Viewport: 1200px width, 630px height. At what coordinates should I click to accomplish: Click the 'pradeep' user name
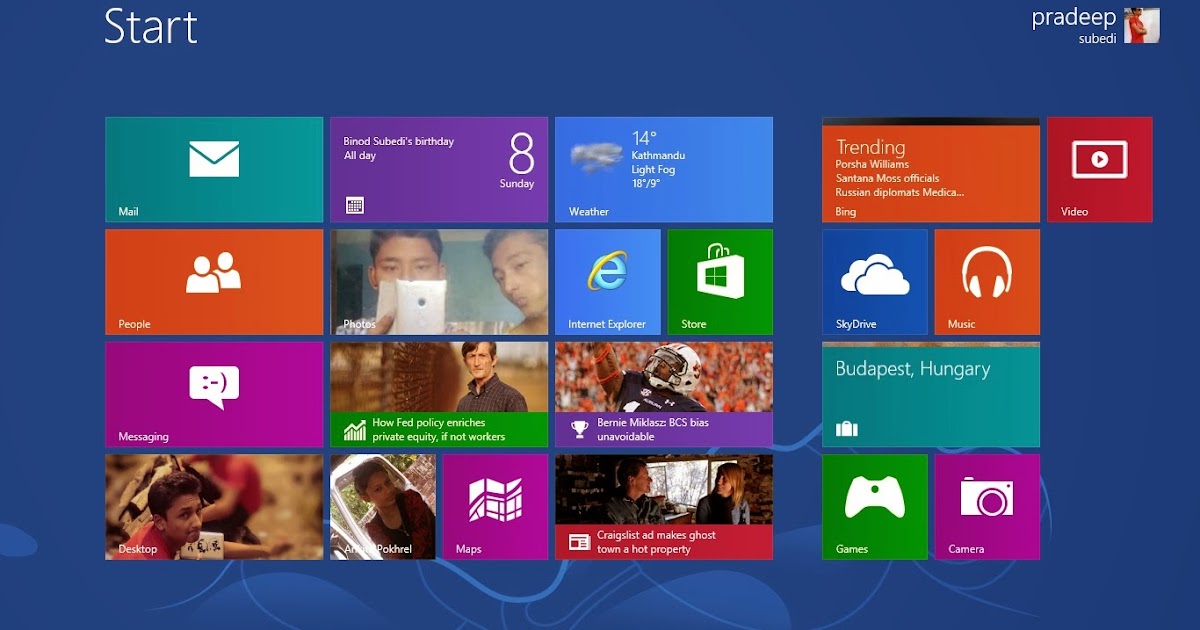[1074, 19]
